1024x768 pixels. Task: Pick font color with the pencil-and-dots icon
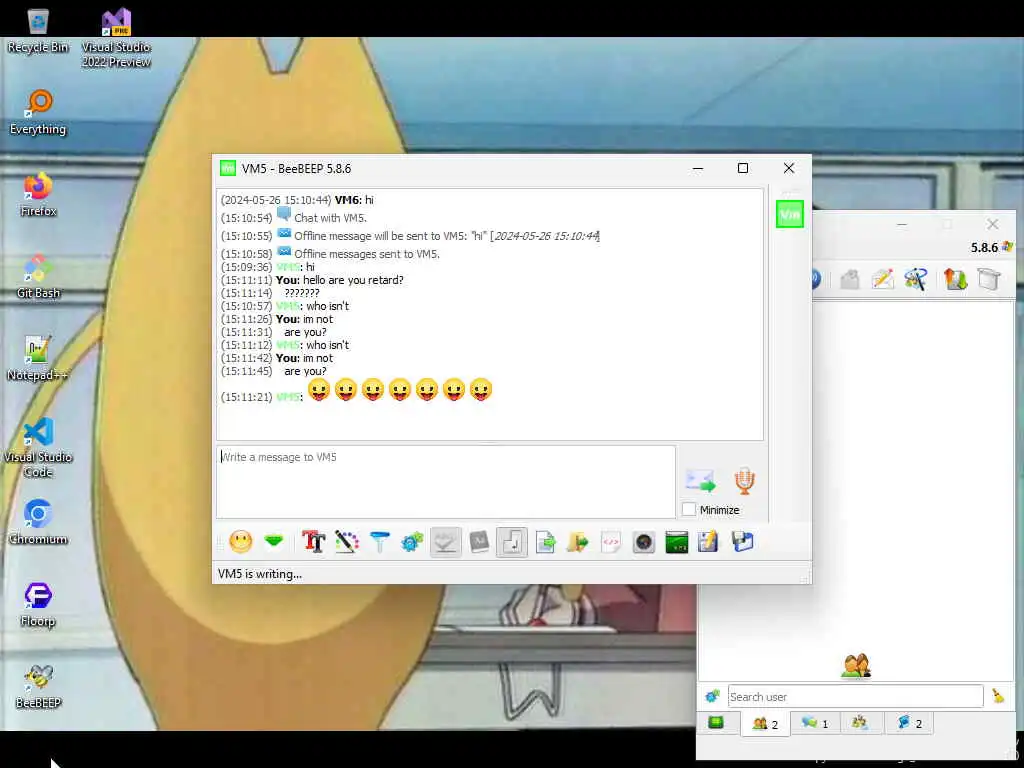[x=347, y=541]
